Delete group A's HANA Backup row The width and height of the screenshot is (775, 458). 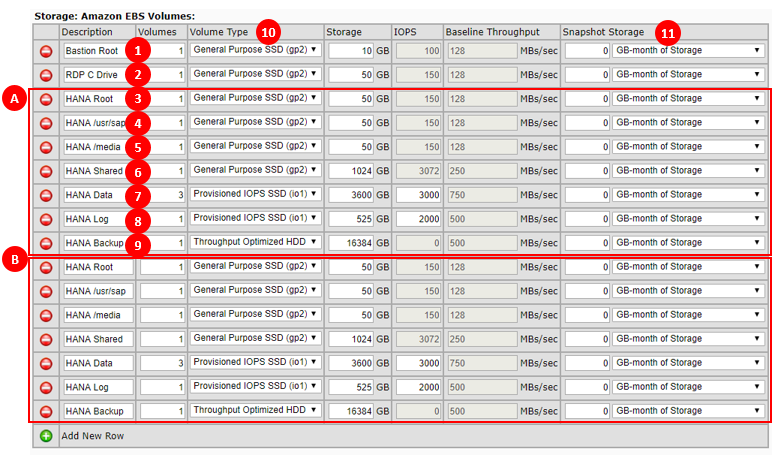tap(46, 243)
